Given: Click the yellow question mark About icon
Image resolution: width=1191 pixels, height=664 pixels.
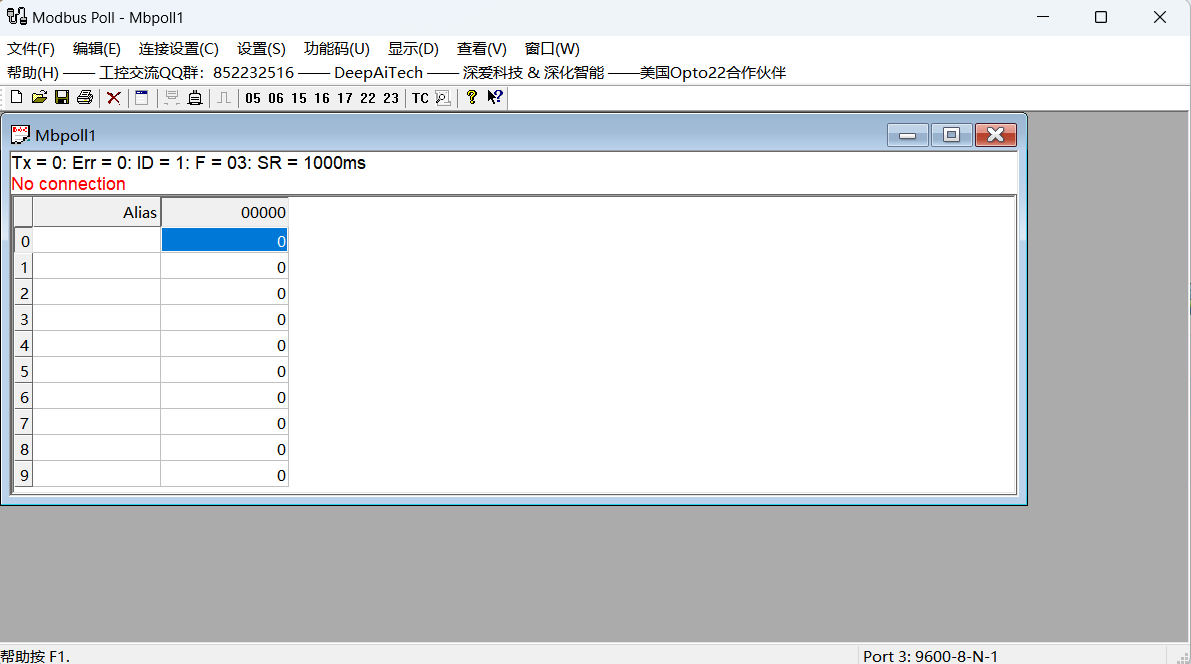Looking at the screenshot, I should (472, 97).
